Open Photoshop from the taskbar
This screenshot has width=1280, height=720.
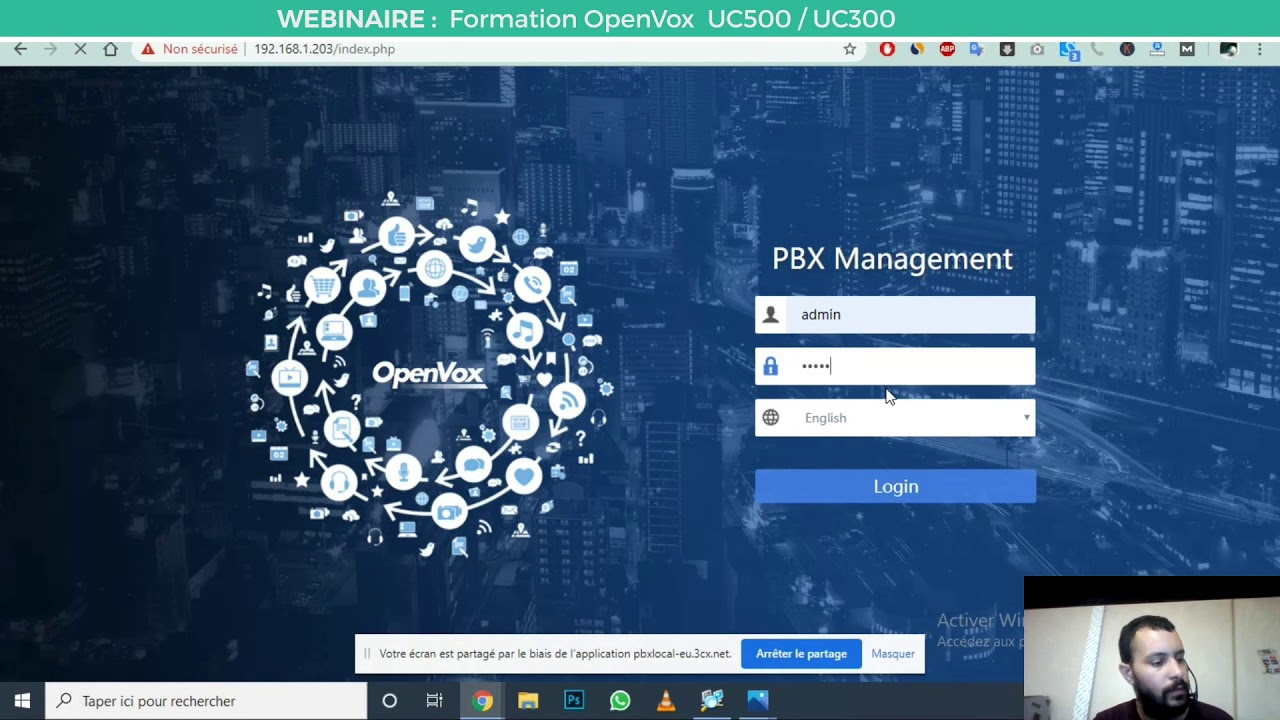point(574,701)
